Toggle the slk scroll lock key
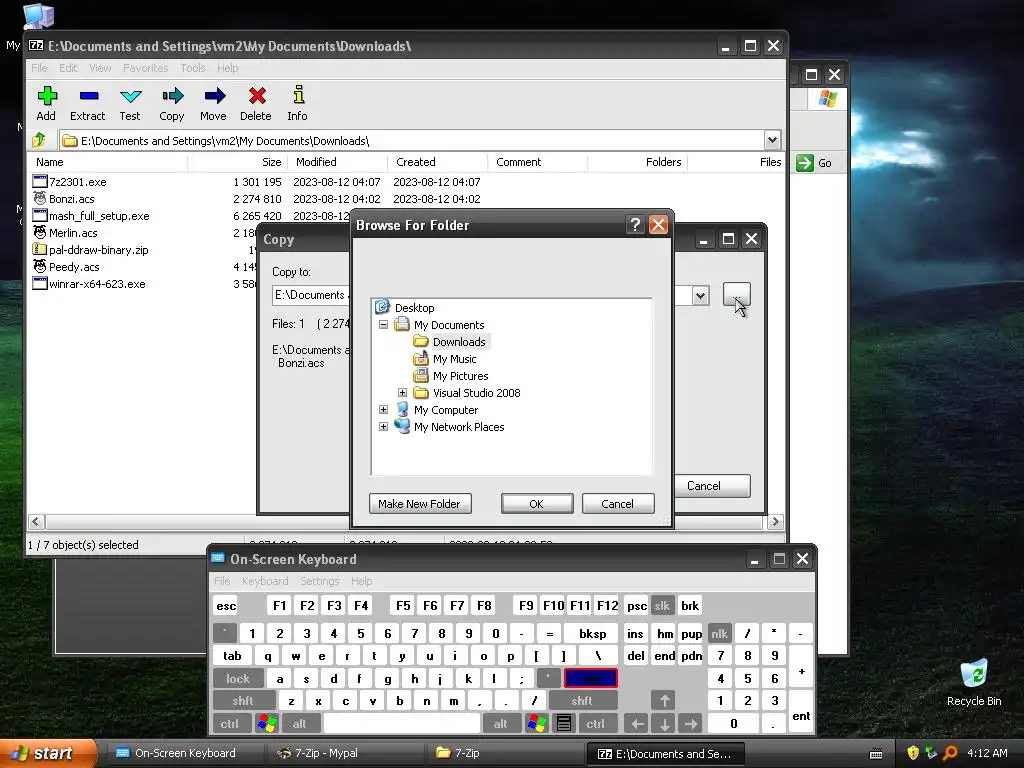Image resolution: width=1024 pixels, height=768 pixels. [662, 605]
